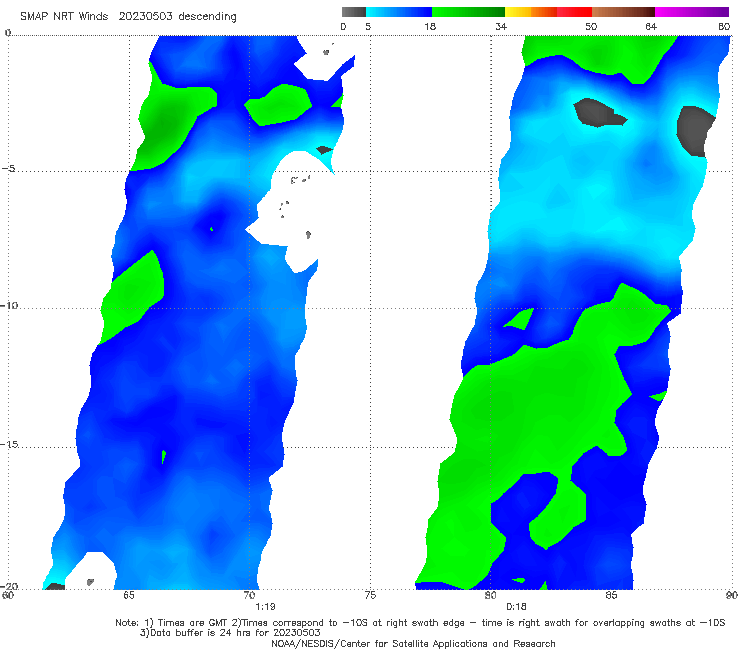Click the green 18–34 color bar segment
Screen dimensions: 740x650
click(468, 12)
